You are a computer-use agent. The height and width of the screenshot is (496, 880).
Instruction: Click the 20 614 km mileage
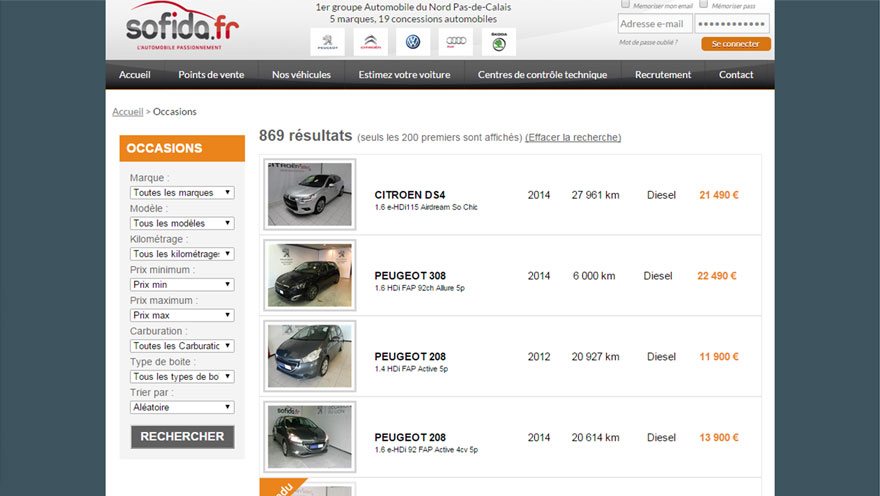(595, 438)
